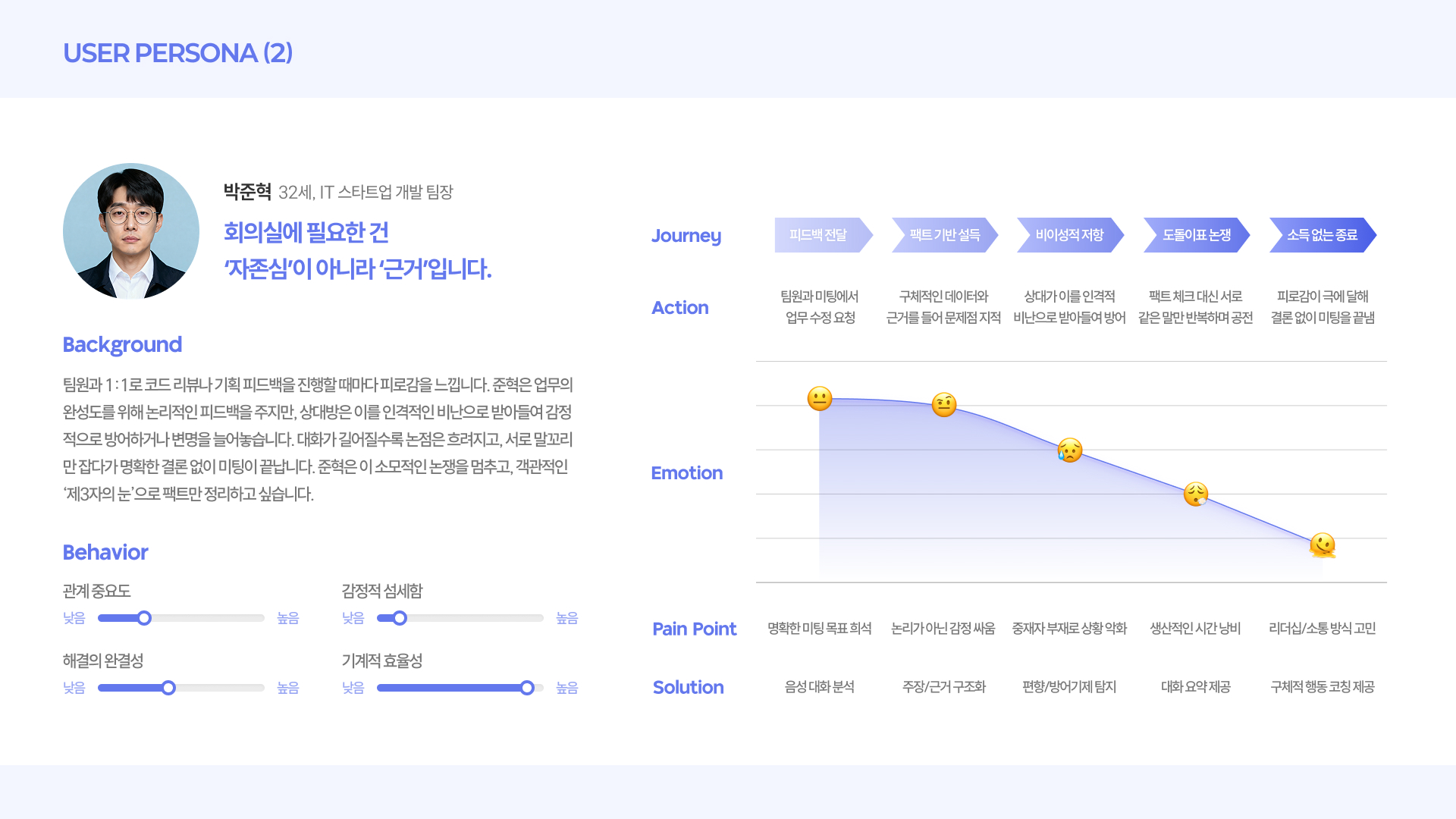
Task: Select the 피드백 전달 journey arrow
Action: pyautogui.click(x=819, y=235)
